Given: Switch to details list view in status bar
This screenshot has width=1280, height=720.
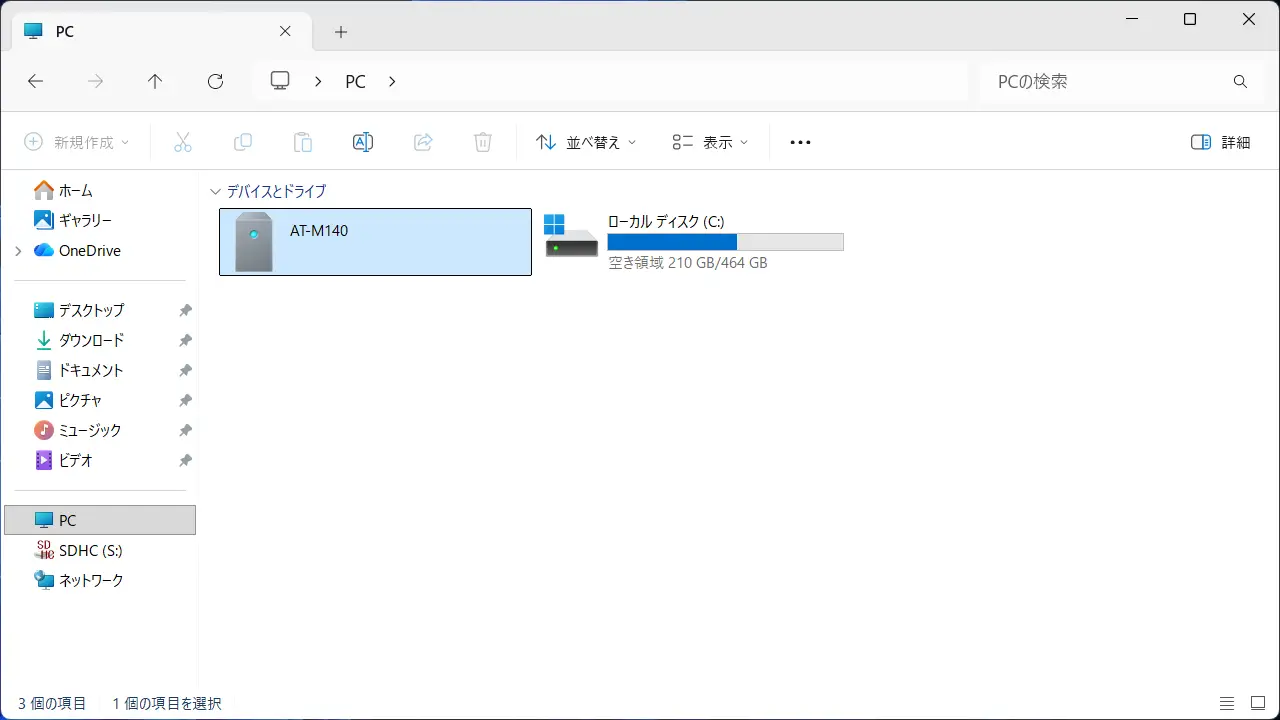Looking at the screenshot, I should click(1227, 704).
